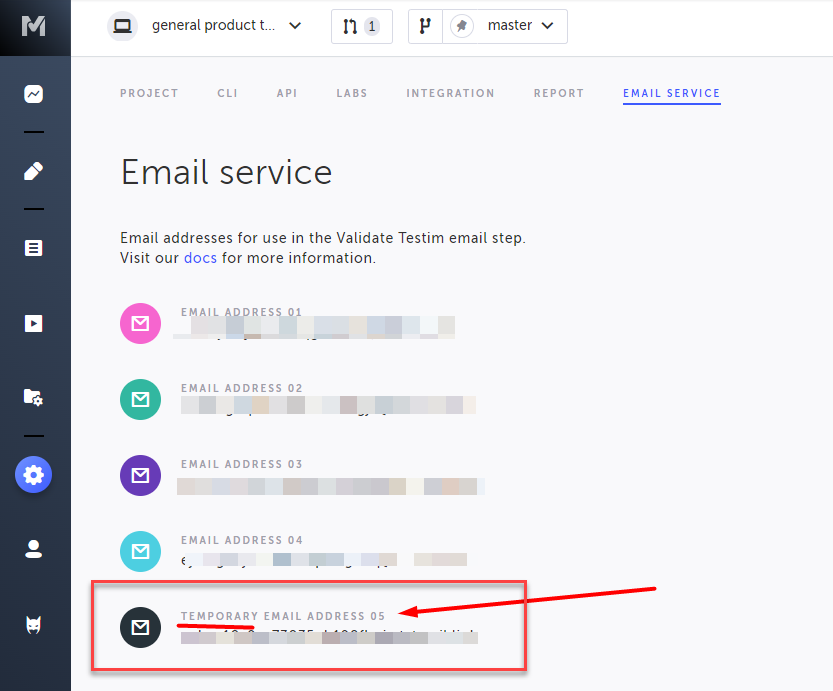Click the dark Temporary Email Address 05 icon
Image resolution: width=833 pixels, height=691 pixels.
(x=140, y=627)
